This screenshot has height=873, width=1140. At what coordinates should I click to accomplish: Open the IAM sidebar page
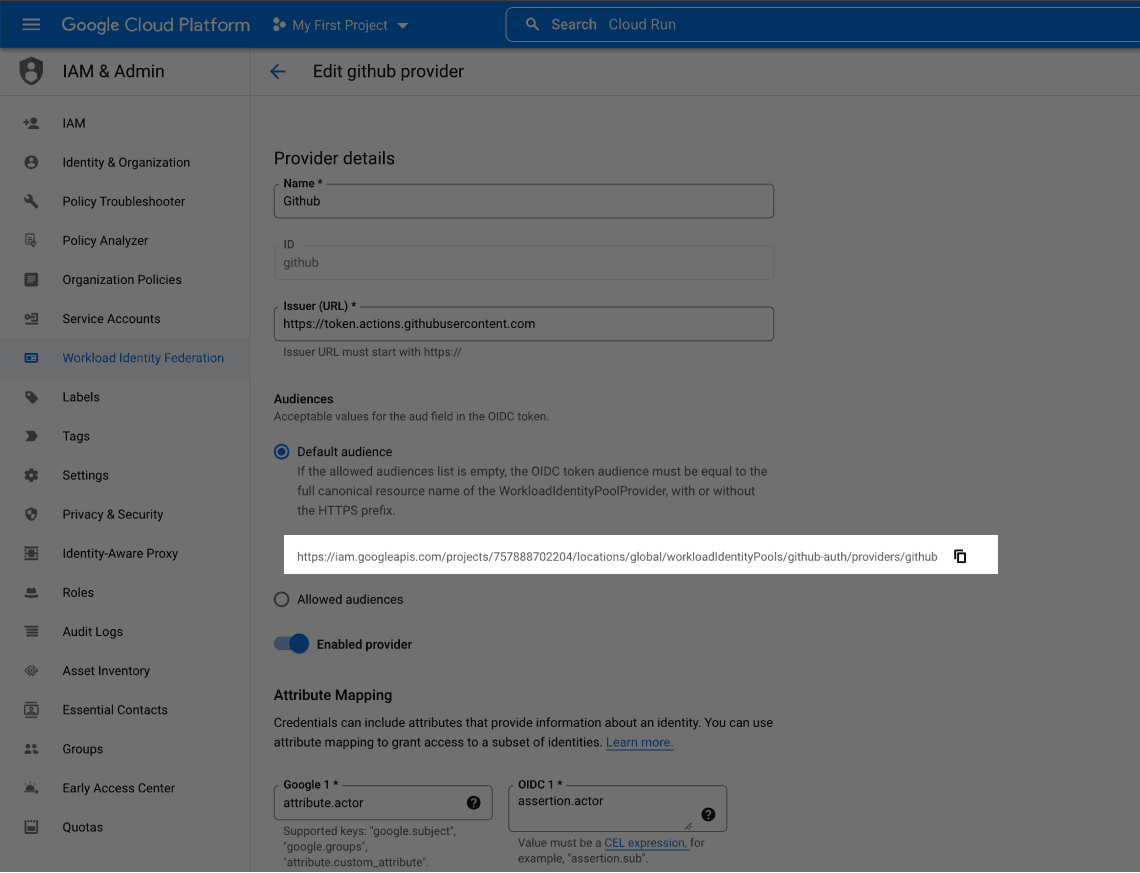[73, 123]
